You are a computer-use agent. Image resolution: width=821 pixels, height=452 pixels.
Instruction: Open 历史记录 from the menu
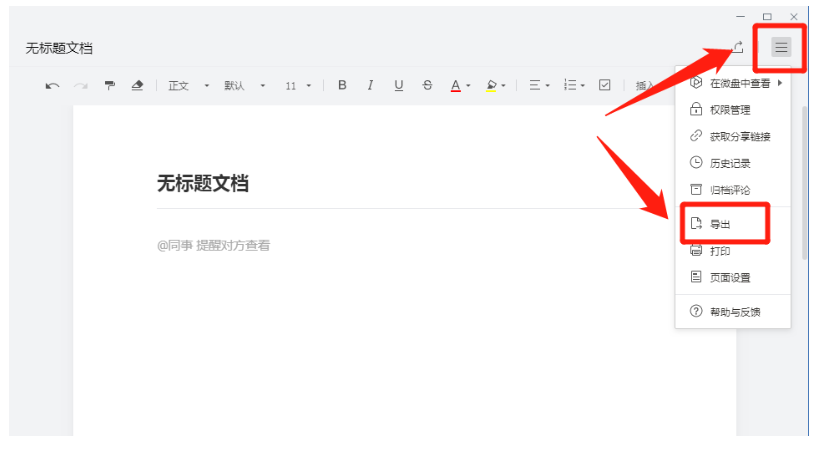pyautogui.click(x=733, y=163)
